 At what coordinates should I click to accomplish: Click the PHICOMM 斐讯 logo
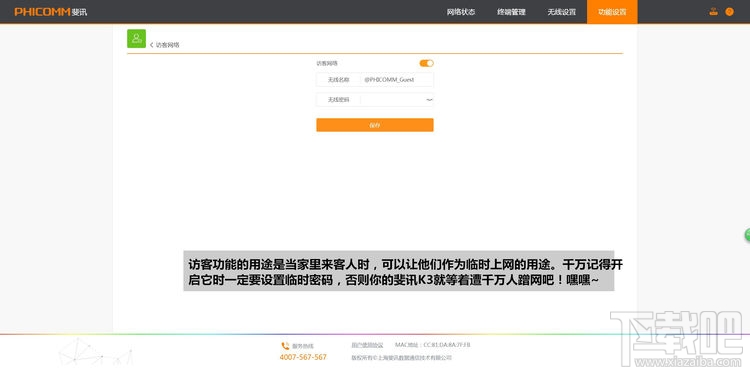[51, 11]
